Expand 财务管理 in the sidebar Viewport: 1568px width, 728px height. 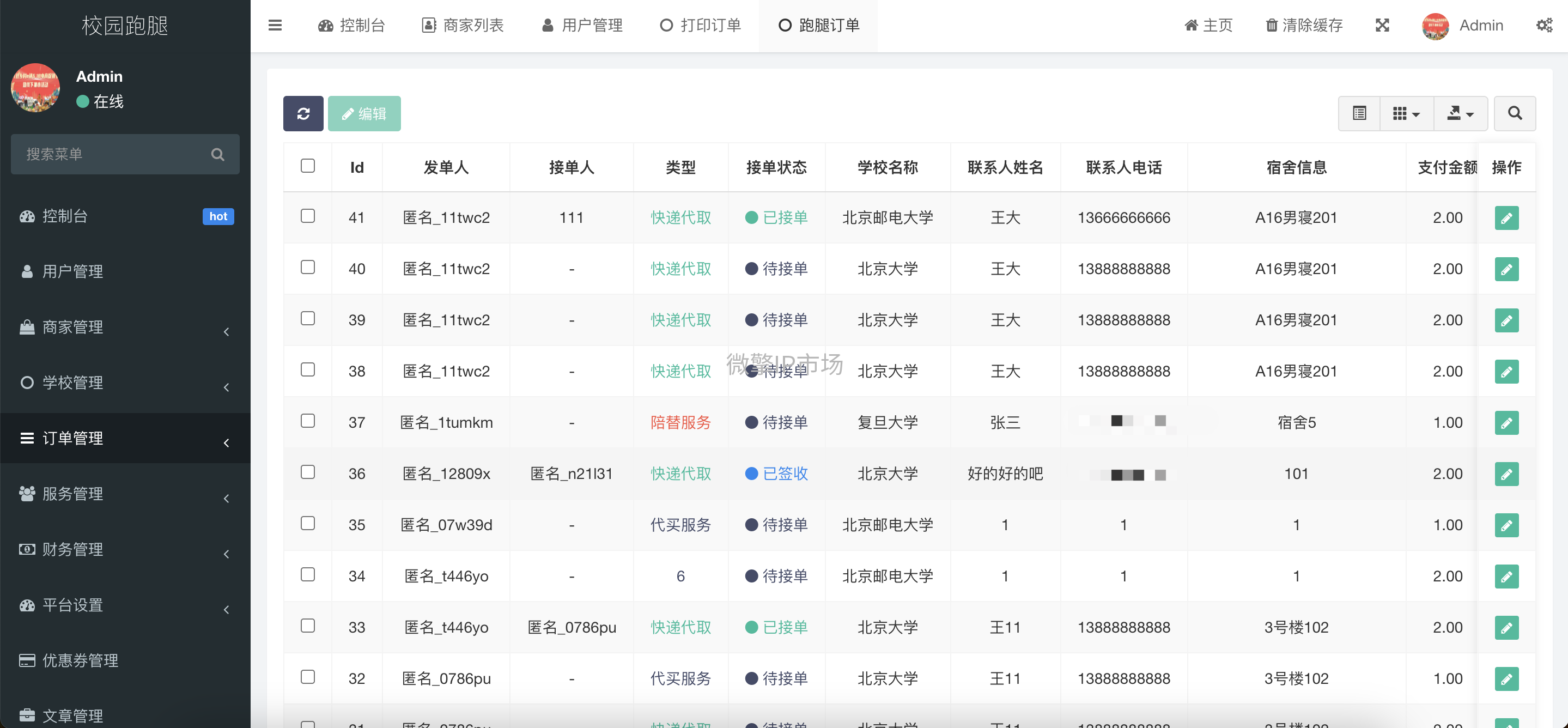125,550
